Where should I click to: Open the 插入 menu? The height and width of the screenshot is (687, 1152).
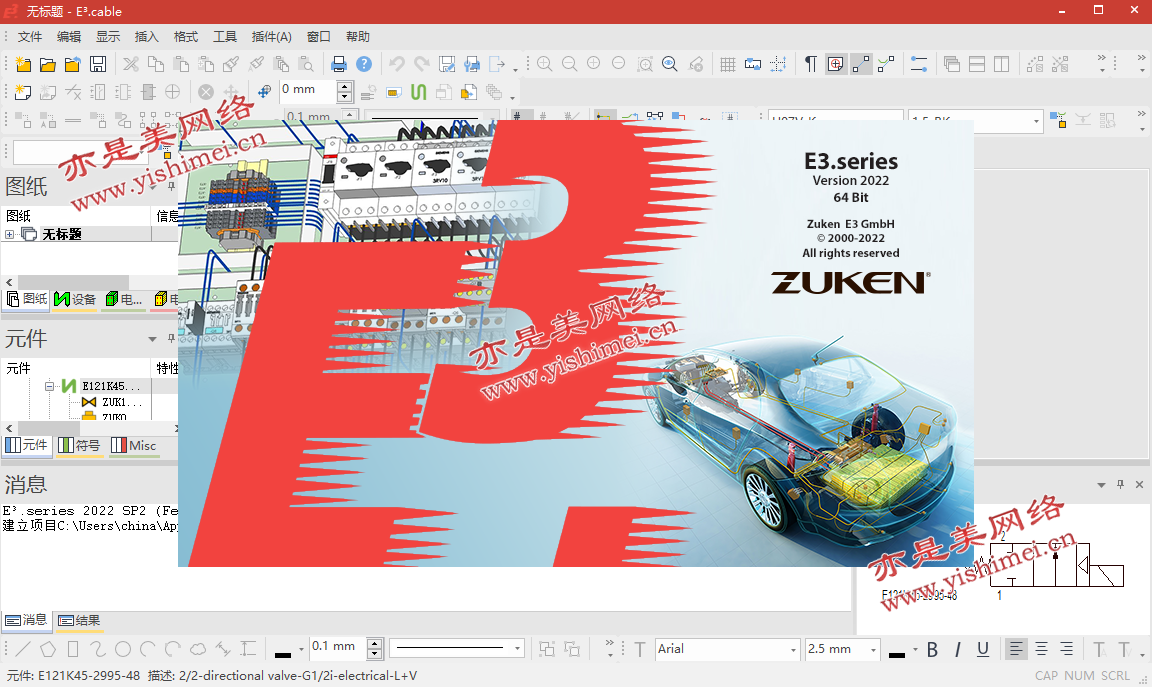point(147,37)
